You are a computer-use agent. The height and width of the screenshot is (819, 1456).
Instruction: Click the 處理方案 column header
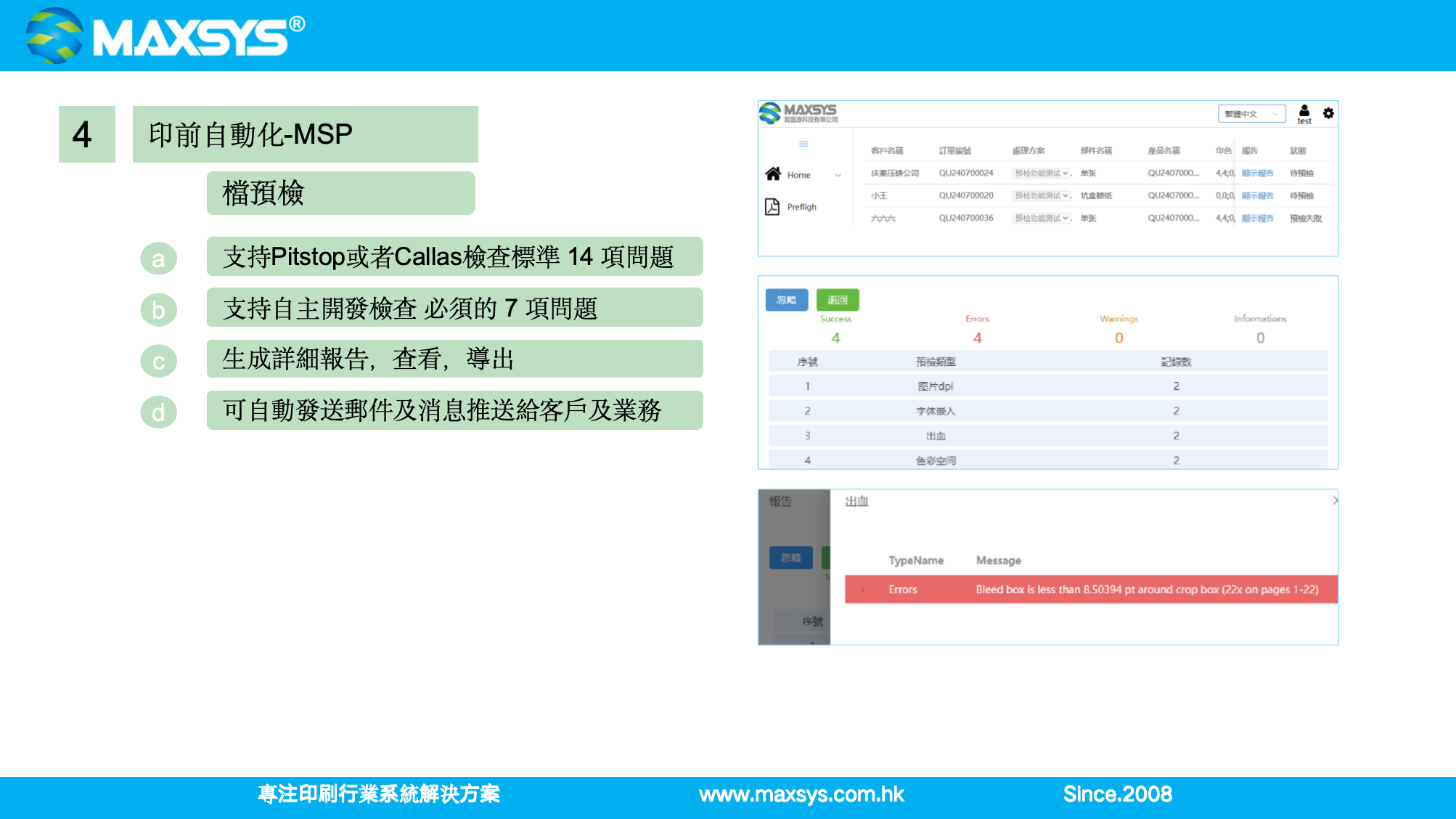pyautogui.click(x=1028, y=151)
